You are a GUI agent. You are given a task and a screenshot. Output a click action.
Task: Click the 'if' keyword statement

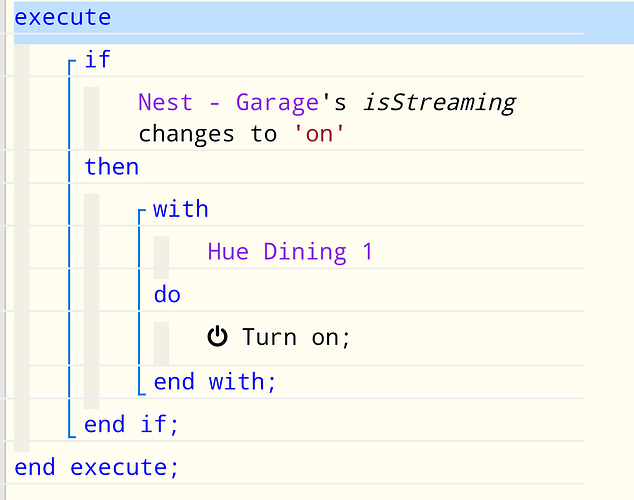point(97,59)
